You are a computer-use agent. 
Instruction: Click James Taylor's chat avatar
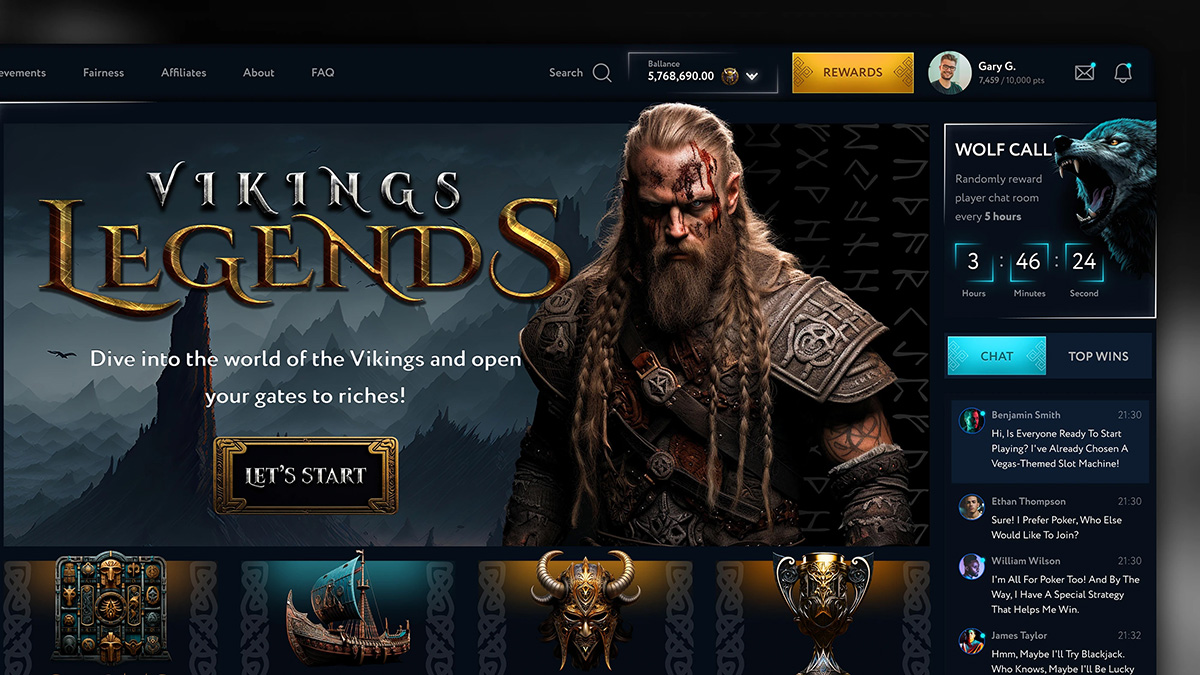pyautogui.click(x=971, y=640)
